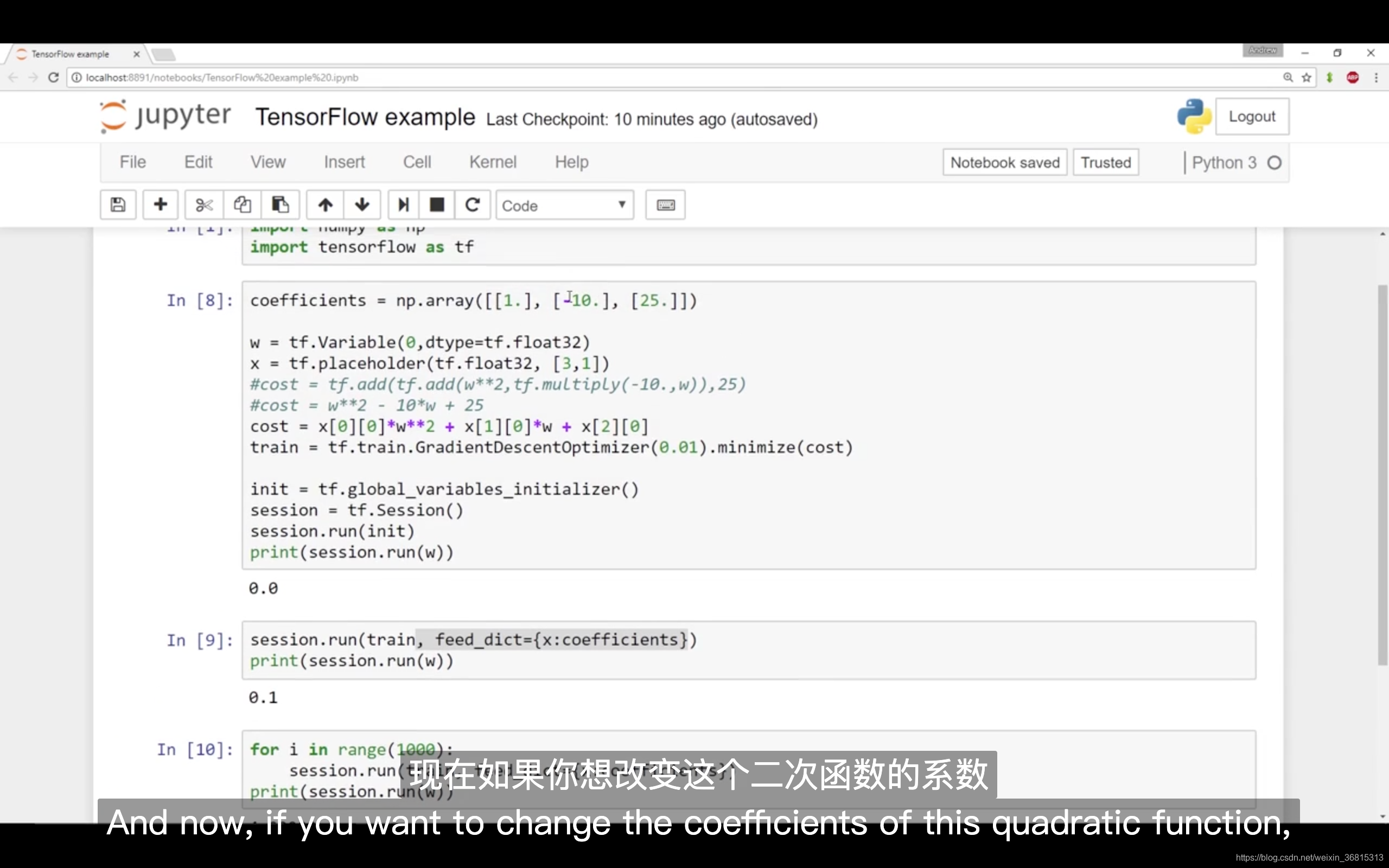Screen dimensions: 1389x868
Task: Click the Notebook saved notification
Action: click(1005, 162)
